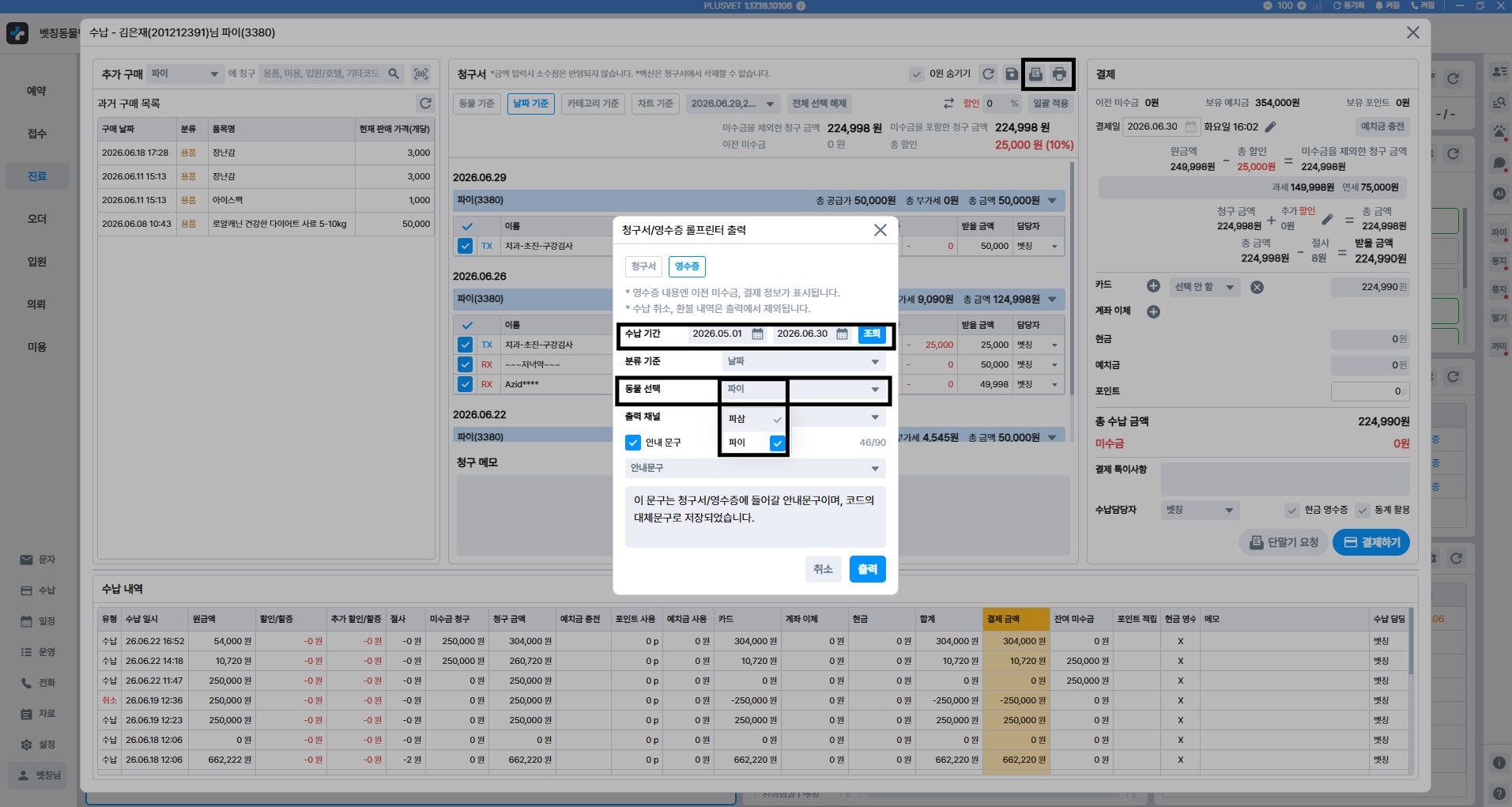Uncheck the ~~~저녁약~~~ item row
This screenshot has height=807, width=1512.
[x=465, y=364]
